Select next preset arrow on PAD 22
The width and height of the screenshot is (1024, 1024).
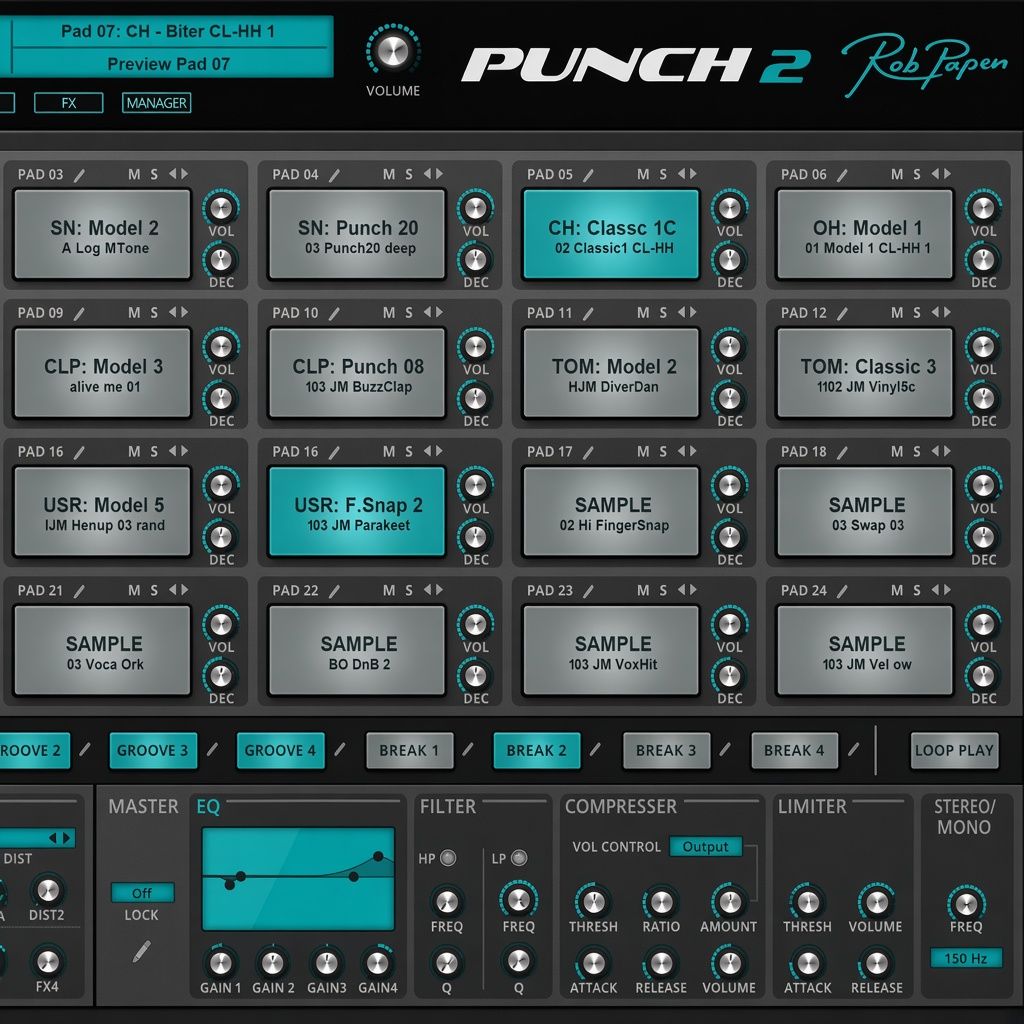click(x=439, y=590)
